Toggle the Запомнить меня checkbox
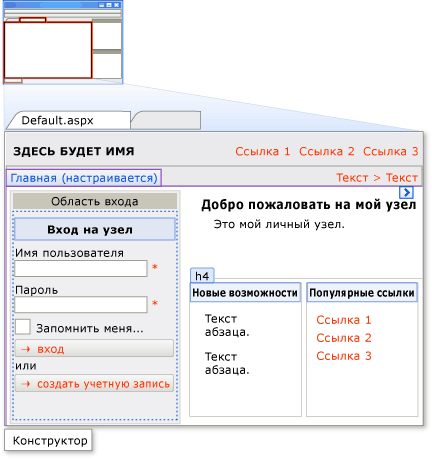 [x=23, y=327]
